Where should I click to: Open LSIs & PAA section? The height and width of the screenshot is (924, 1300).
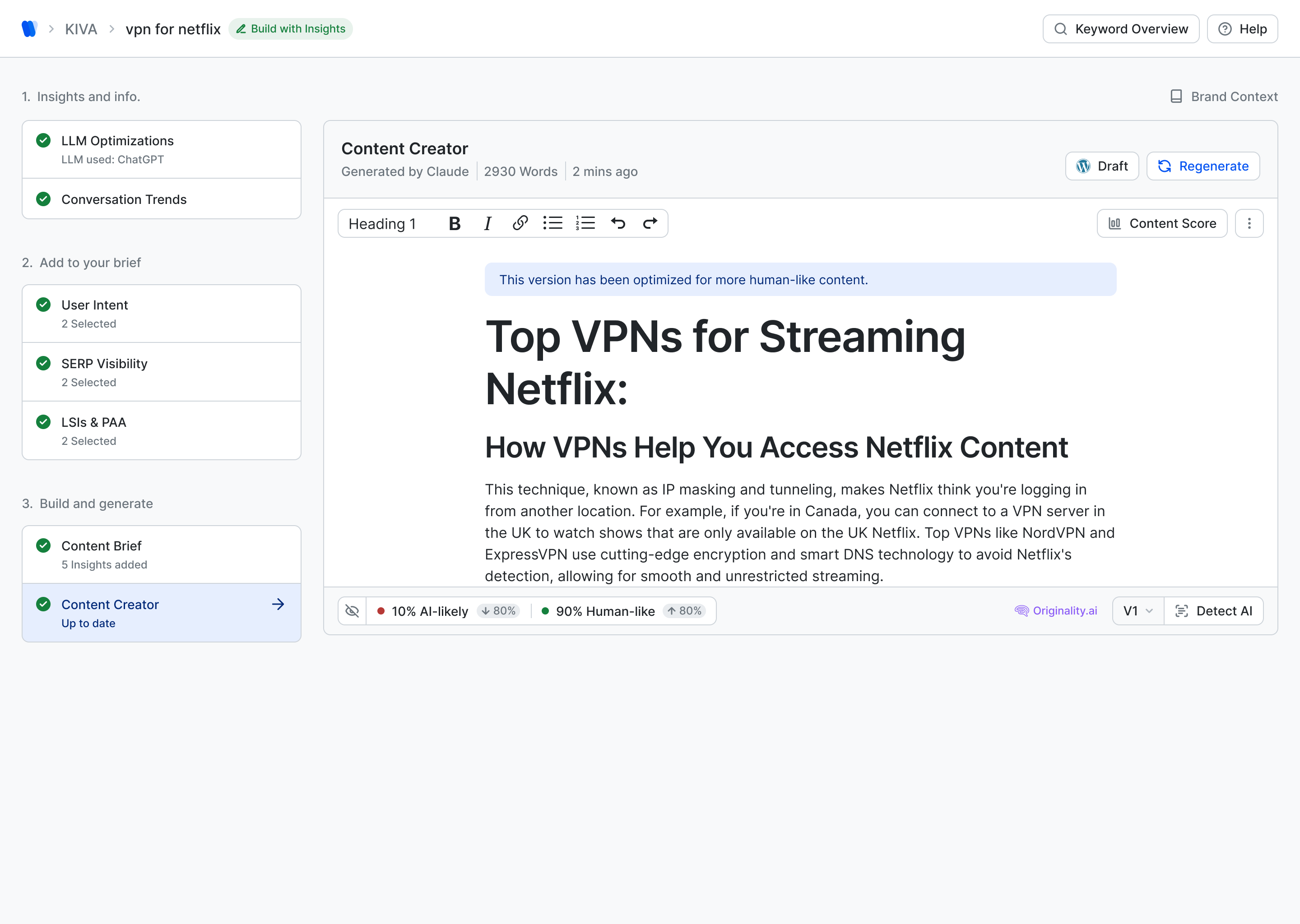pos(162,431)
